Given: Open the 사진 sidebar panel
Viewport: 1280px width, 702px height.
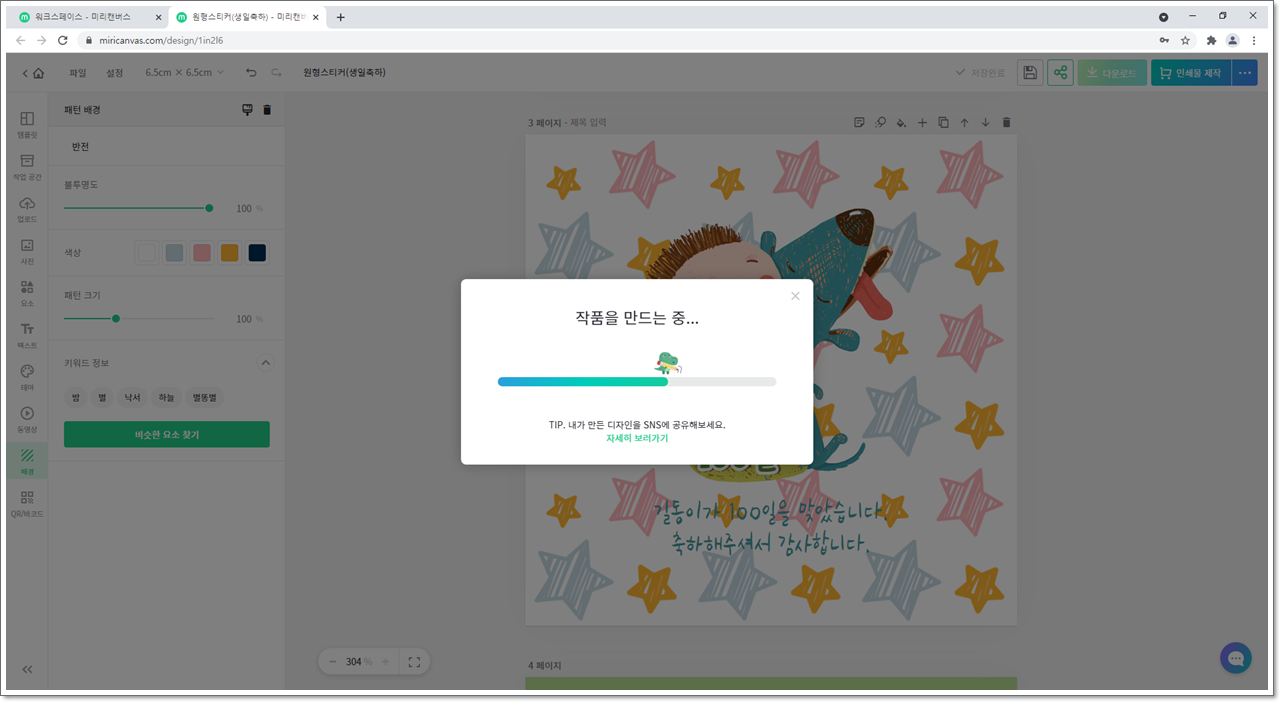Looking at the screenshot, I should (27, 250).
